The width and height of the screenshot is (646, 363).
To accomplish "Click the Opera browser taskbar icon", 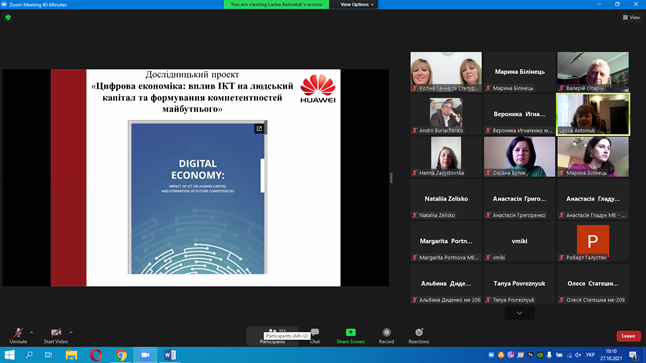I will [96, 355].
